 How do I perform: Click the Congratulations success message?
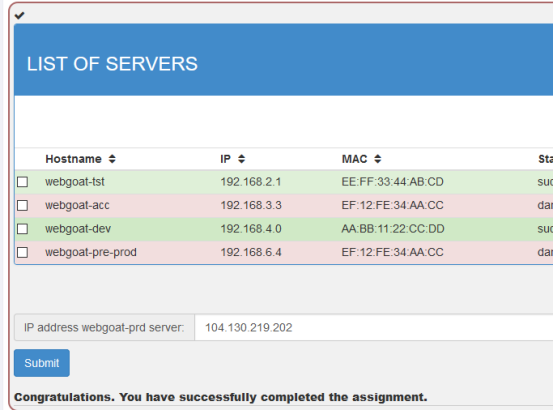coord(220,397)
